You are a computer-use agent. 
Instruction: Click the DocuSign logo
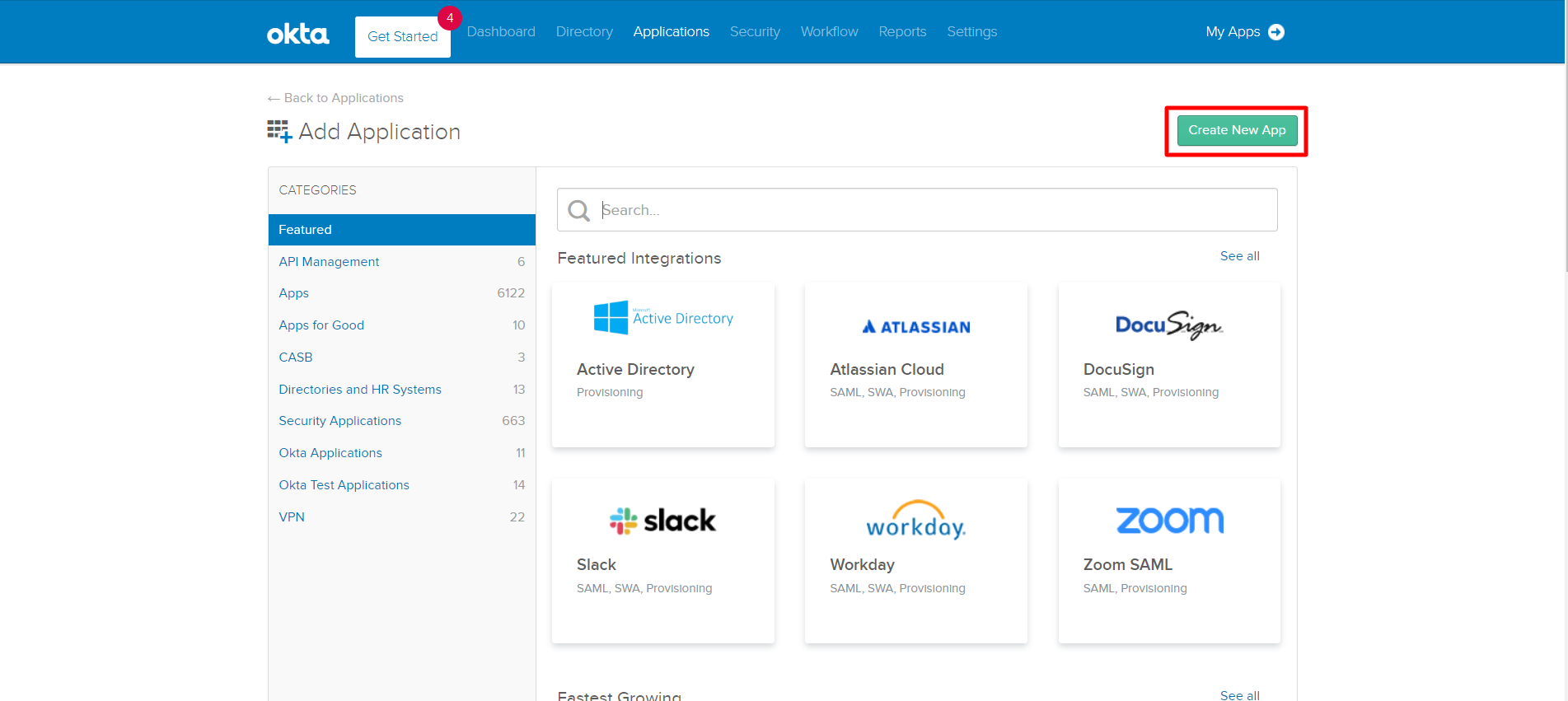pos(1169,325)
